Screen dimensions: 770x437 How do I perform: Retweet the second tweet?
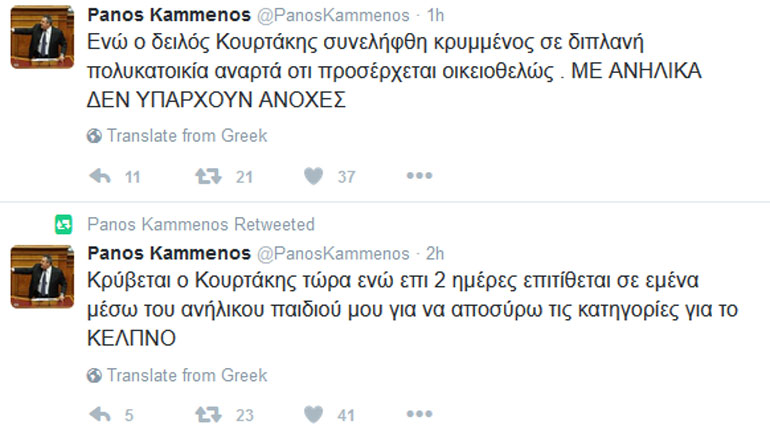pyautogui.click(x=208, y=415)
